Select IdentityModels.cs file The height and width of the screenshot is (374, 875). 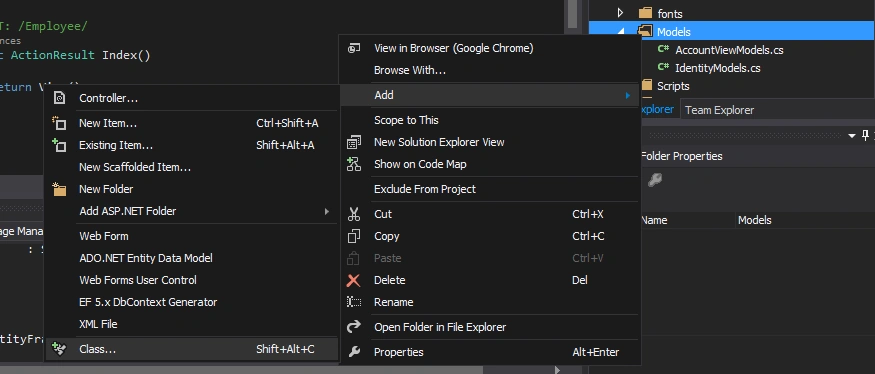(x=718, y=68)
